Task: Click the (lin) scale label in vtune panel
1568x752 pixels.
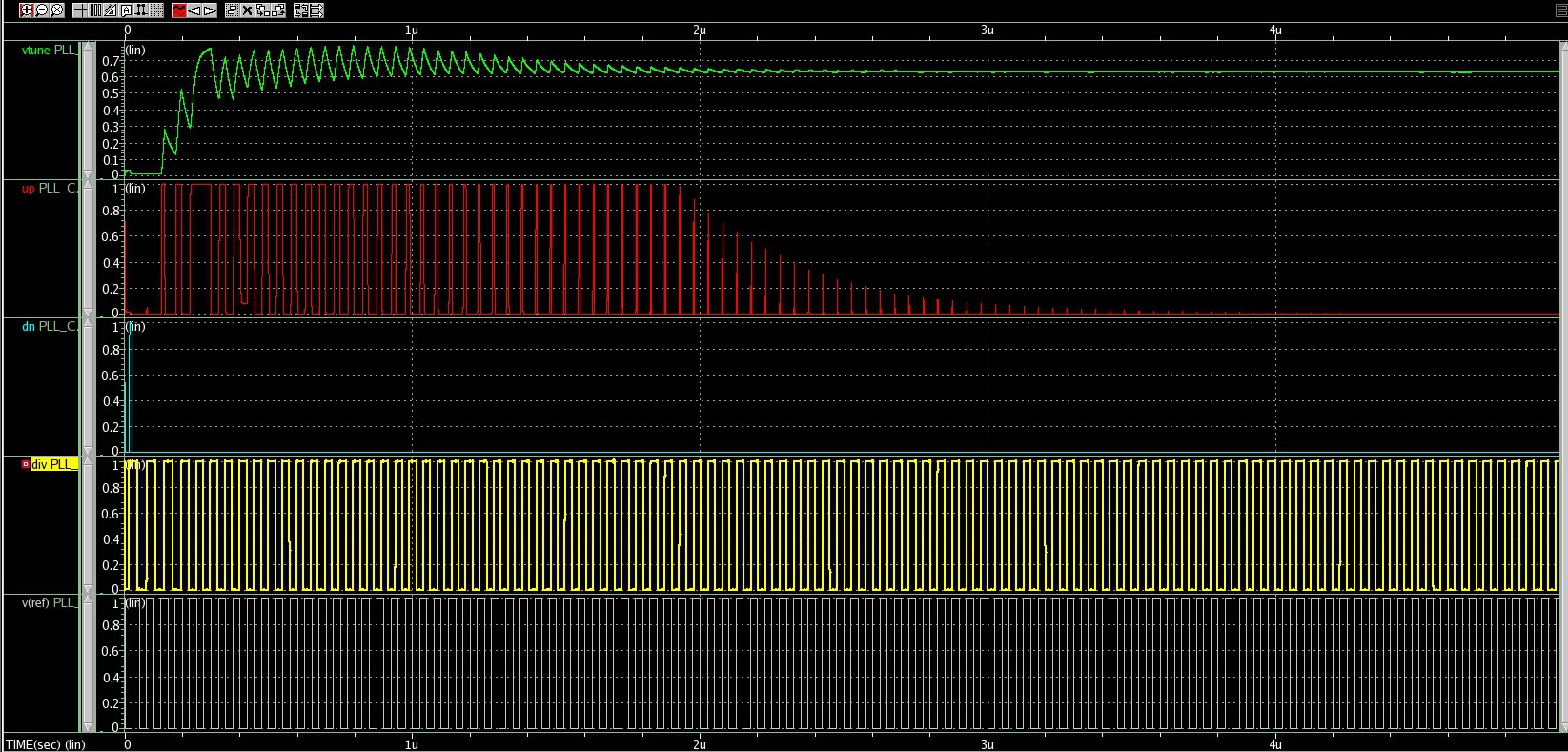Action: pyautogui.click(x=136, y=51)
